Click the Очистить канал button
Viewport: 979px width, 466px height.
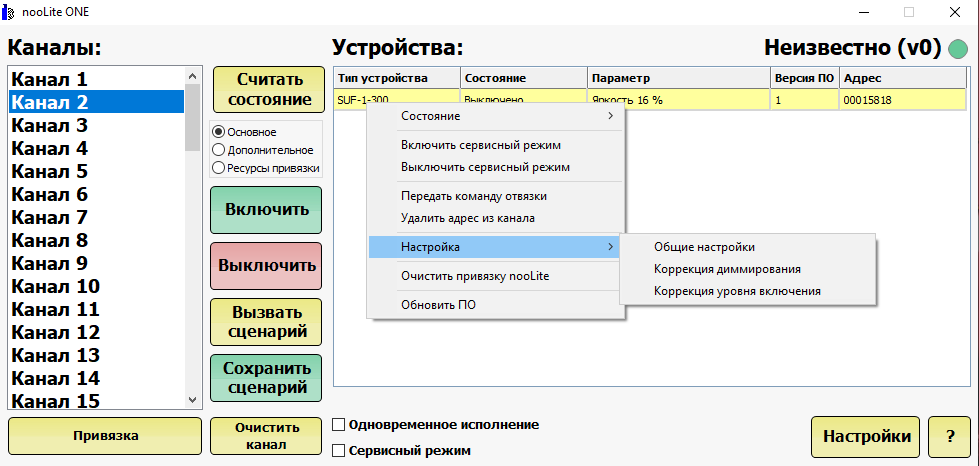[x=266, y=436]
